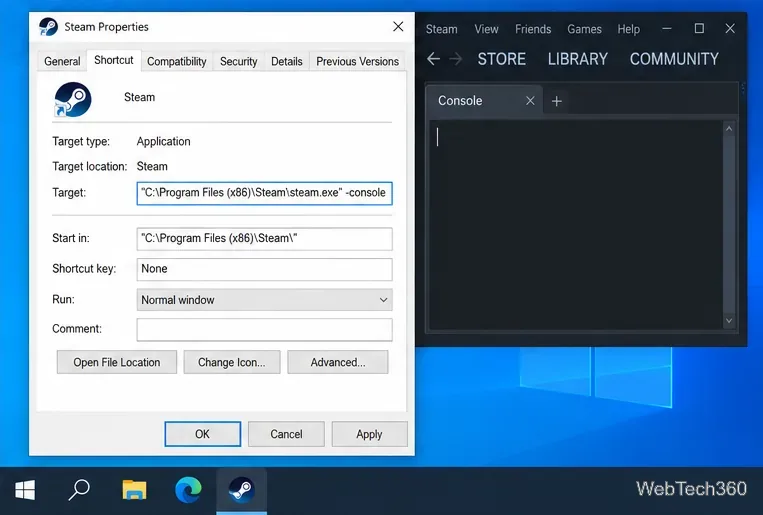
Task: Click the Steam taskbar icon
Action: pyautogui.click(x=241, y=490)
